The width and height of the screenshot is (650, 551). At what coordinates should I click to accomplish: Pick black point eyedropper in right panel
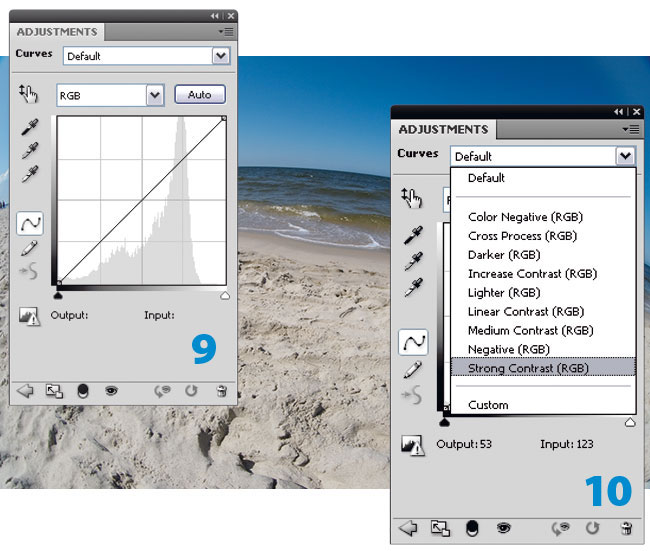click(x=413, y=235)
